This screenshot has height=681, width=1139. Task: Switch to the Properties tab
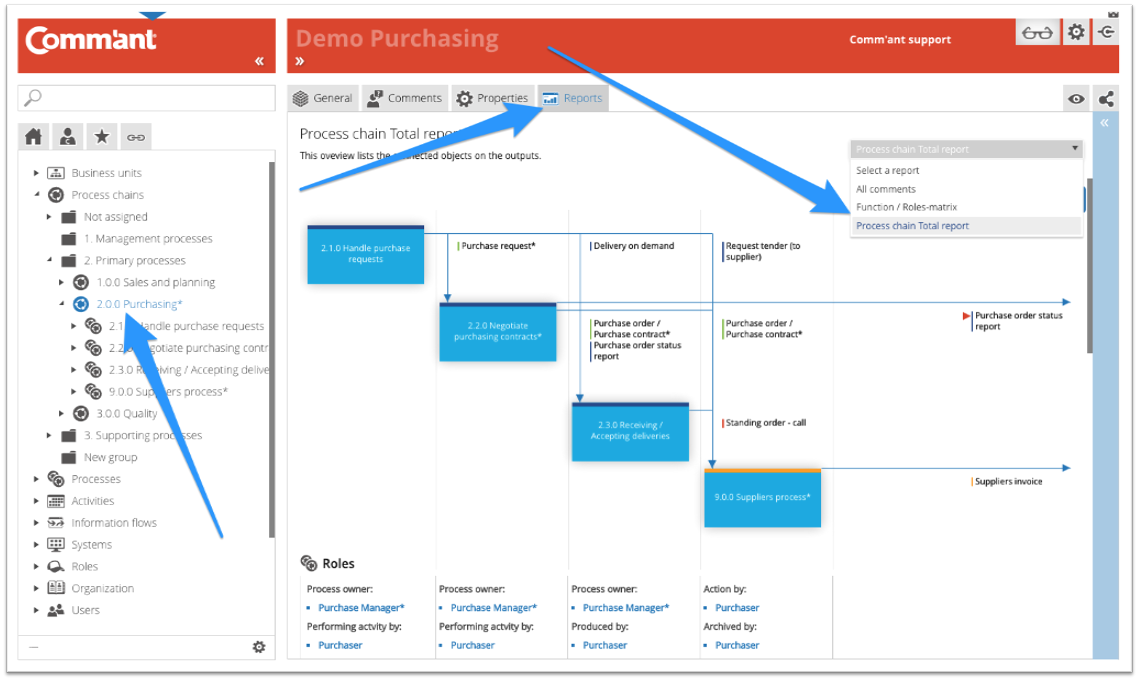pyautogui.click(x=493, y=98)
